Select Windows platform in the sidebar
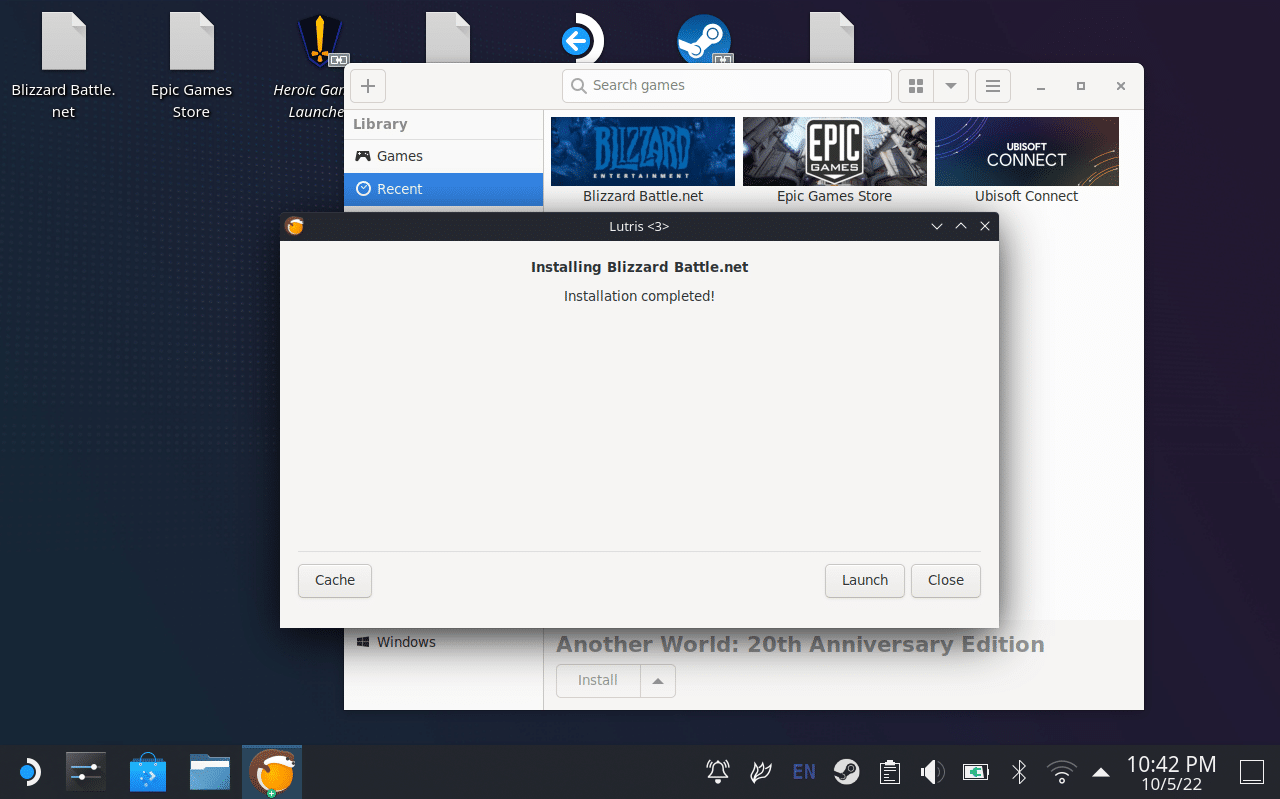The width and height of the screenshot is (1280, 799). click(x=444, y=642)
